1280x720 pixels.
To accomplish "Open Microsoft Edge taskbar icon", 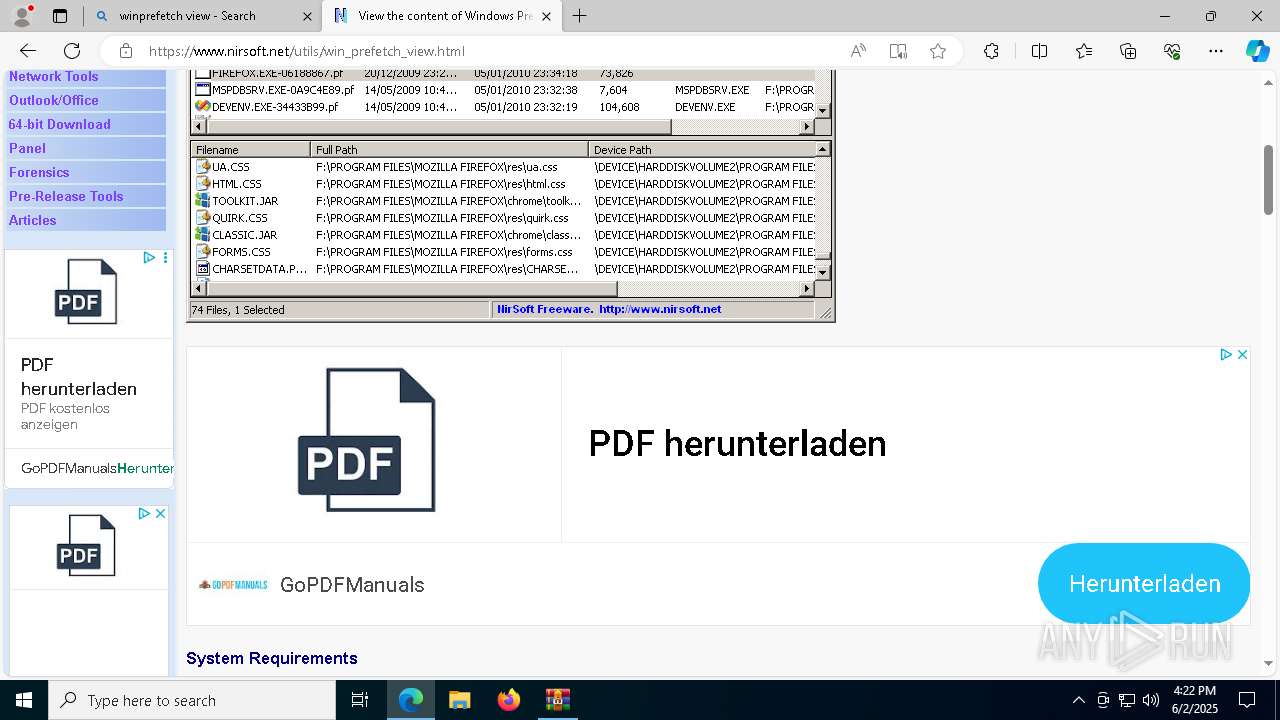I will click(411, 700).
